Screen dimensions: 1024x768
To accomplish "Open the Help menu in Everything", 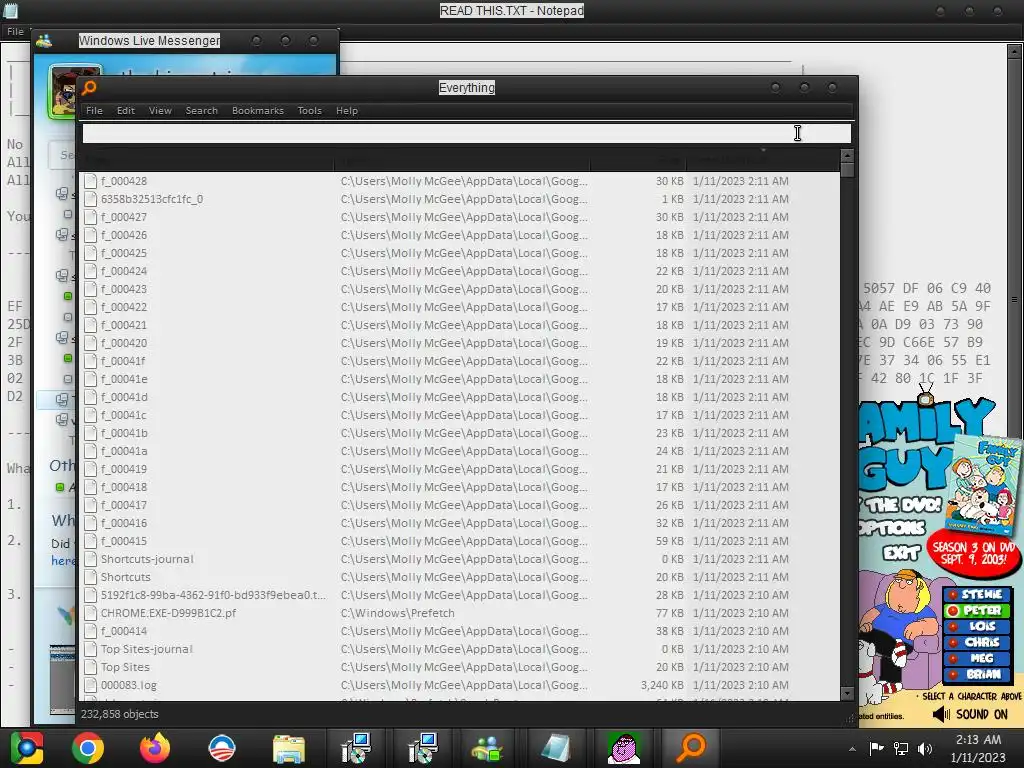I will coord(347,110).
